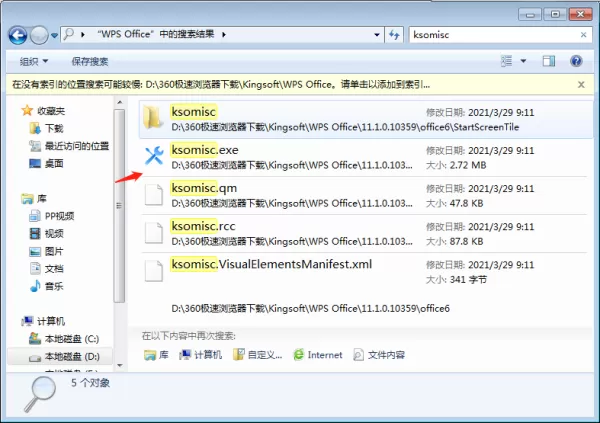Click the ksomisc search input field

tap(494, 35)
